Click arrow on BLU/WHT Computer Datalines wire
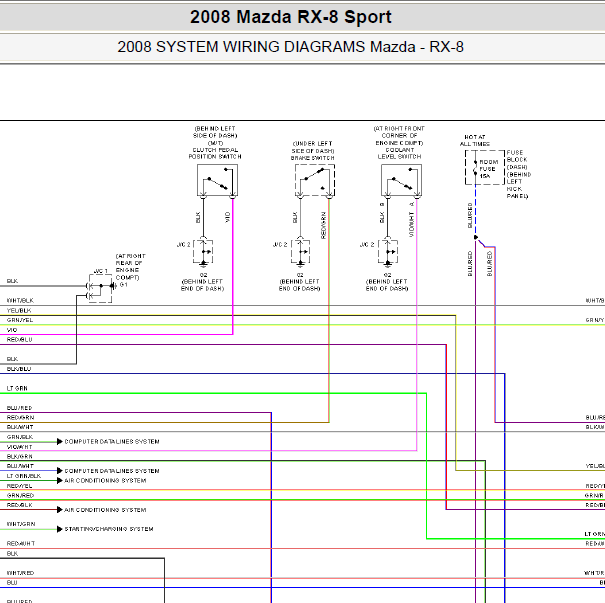Image resolution: width=605 pixels, height=603 pixels. 60,471
